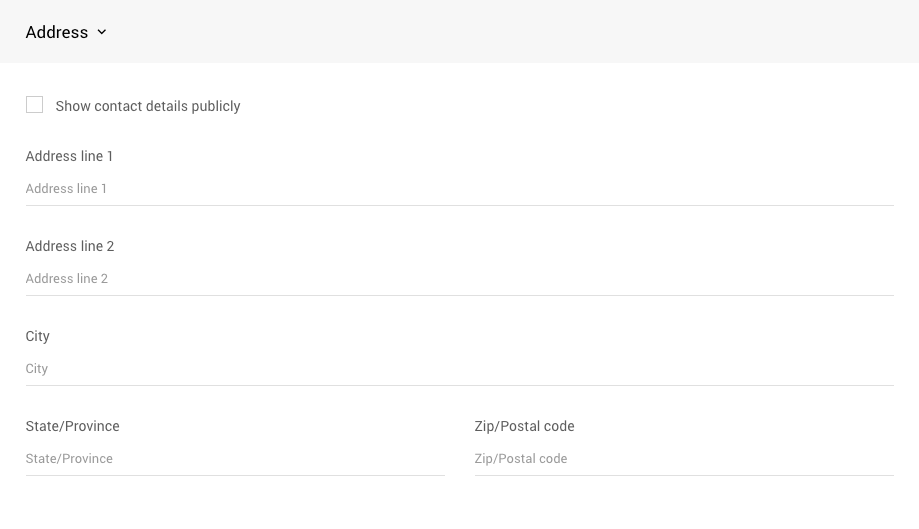The image size is (919, 529).
Task: Click the 'Show contact details publicly' label
Action: [148, 106]
